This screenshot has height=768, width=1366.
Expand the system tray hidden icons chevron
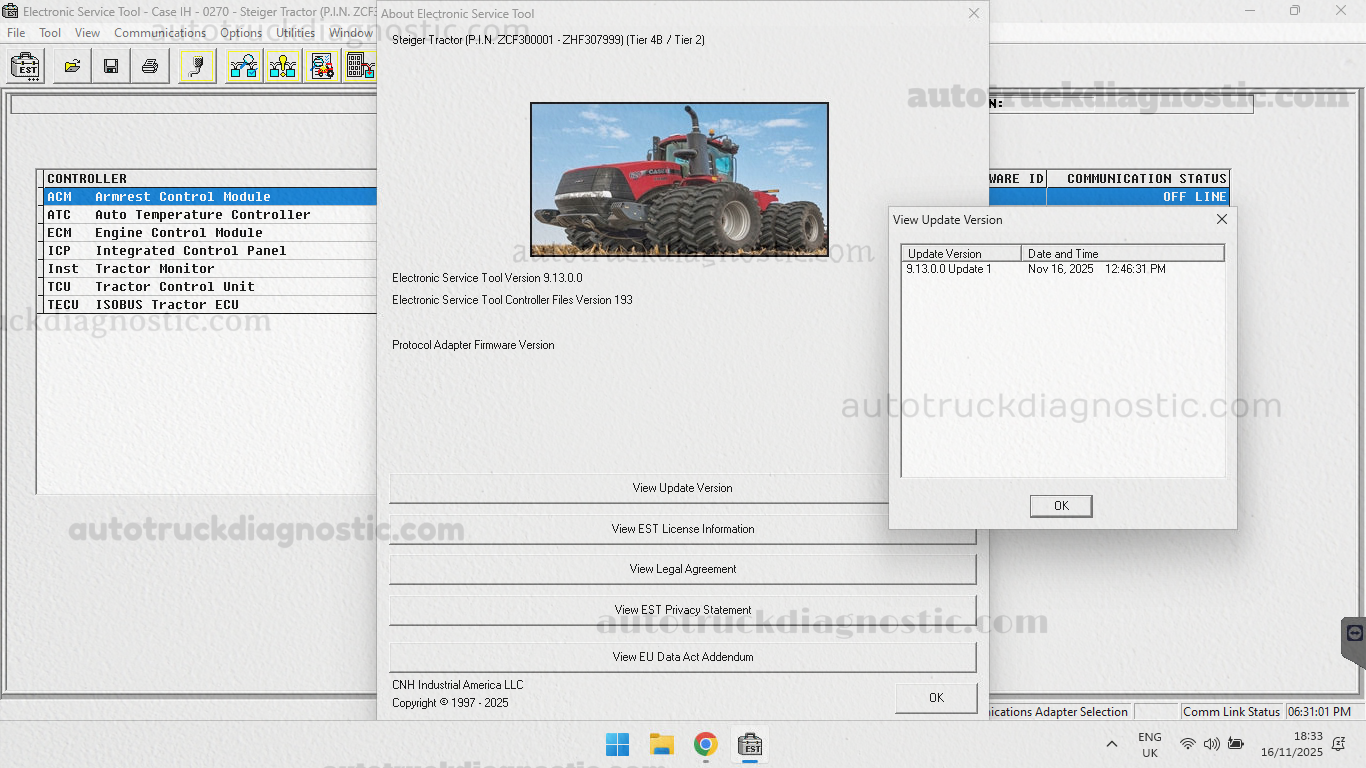[x=1111, y=745]
